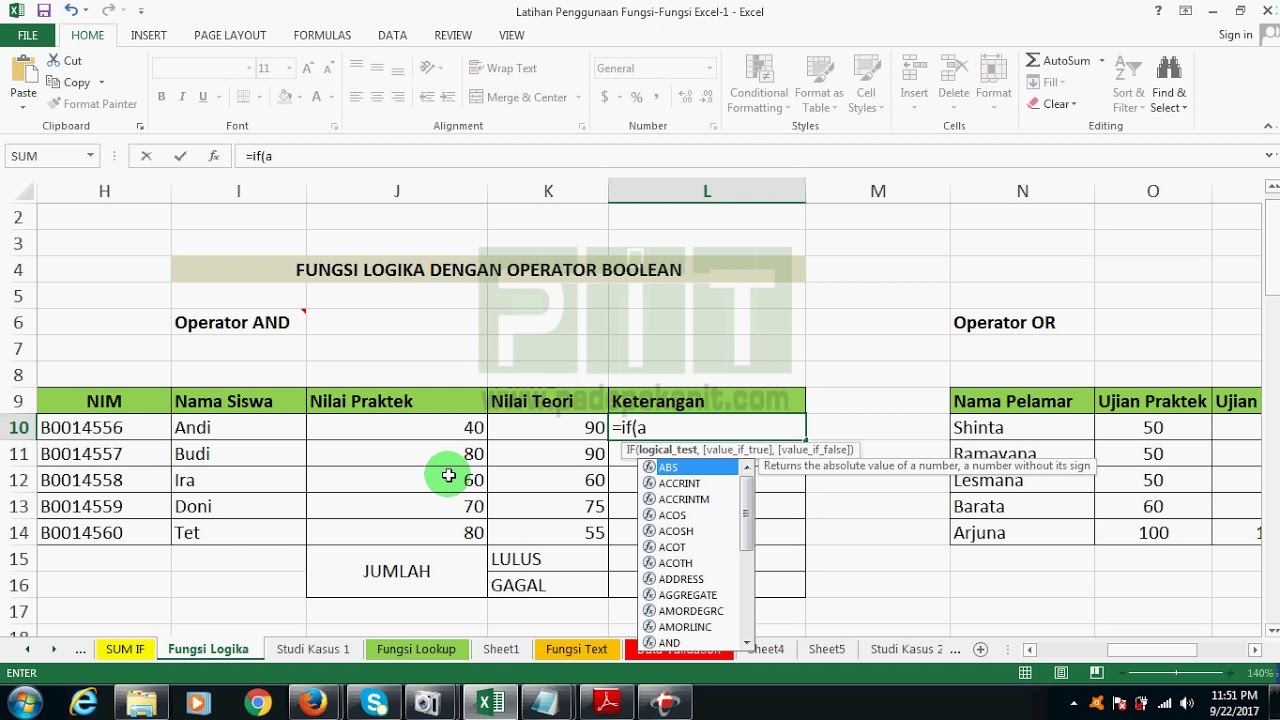Switch to Page Layout view in status bar

pyautogui.click(x=1060, y=673)
